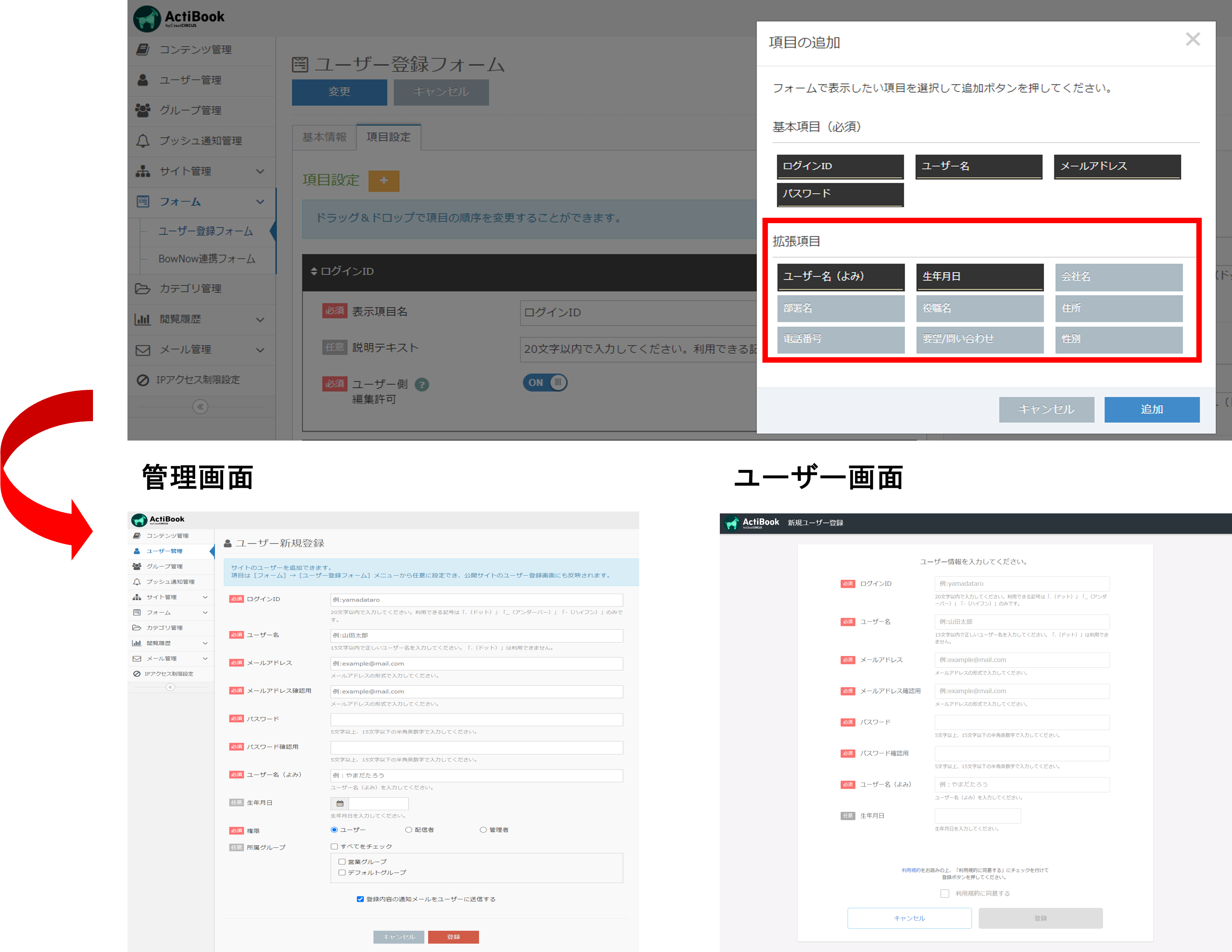The image size is (1232, 952).
Task: Expand メール管理 chevron in top sidebar
Action: (x=260, y=350)
